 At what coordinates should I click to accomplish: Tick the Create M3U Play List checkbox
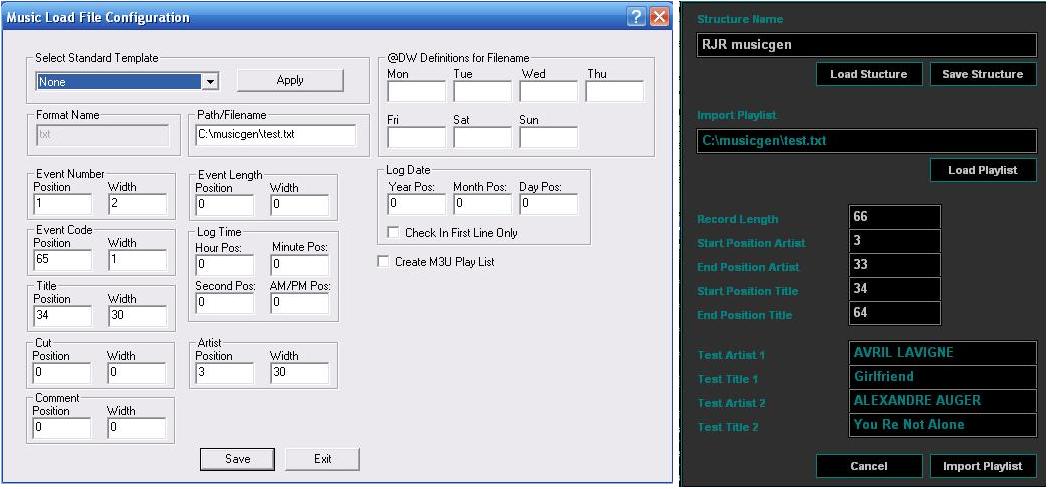pos(383,262)
